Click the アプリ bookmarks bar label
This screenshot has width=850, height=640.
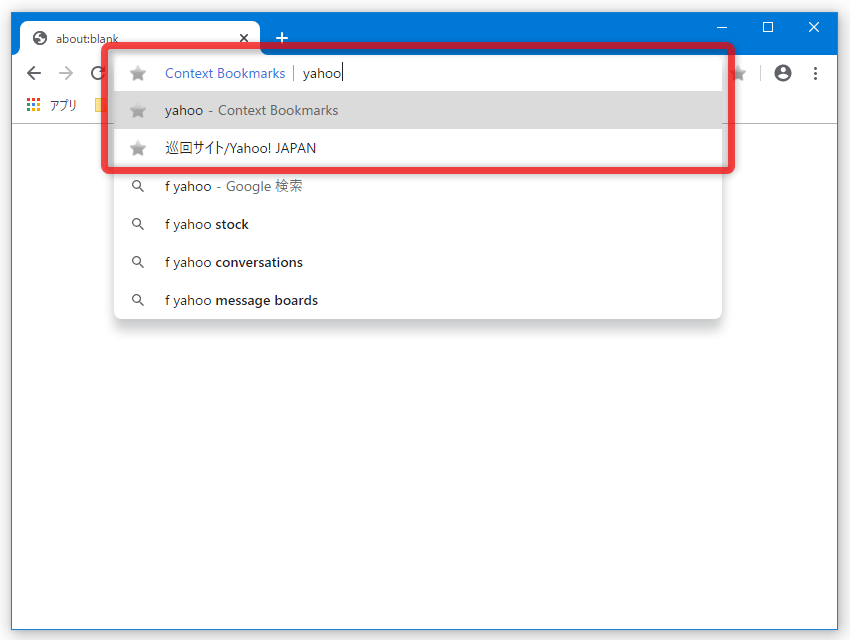point(63,105)
